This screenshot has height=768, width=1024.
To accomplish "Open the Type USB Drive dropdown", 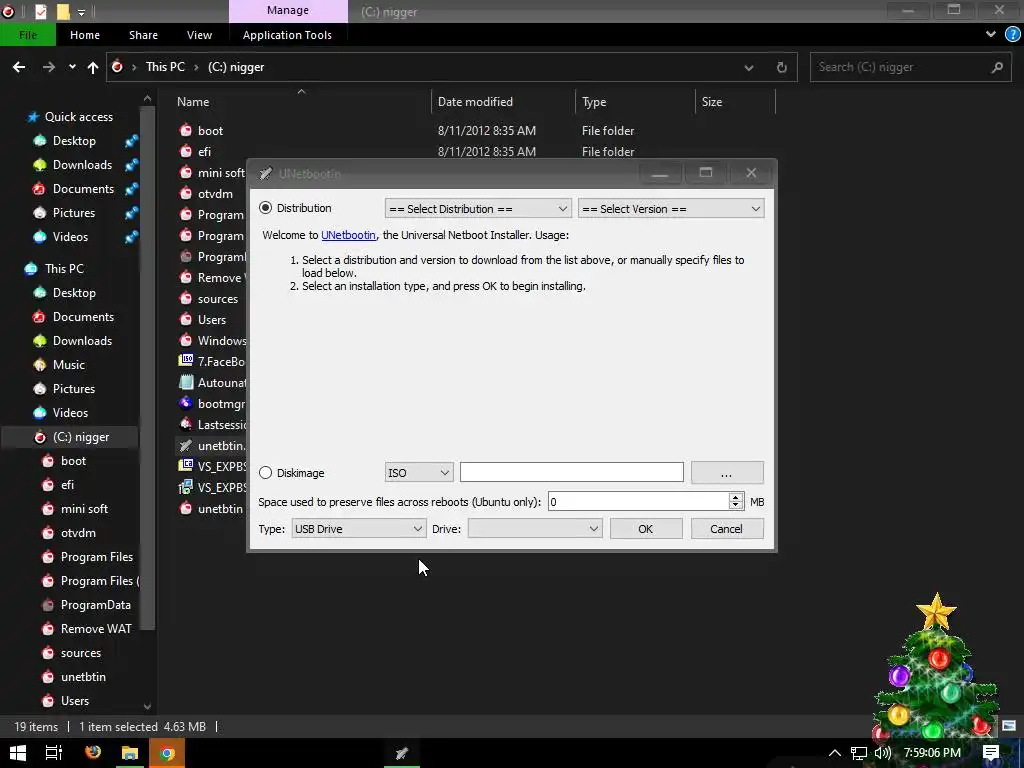I will [359, 528].
